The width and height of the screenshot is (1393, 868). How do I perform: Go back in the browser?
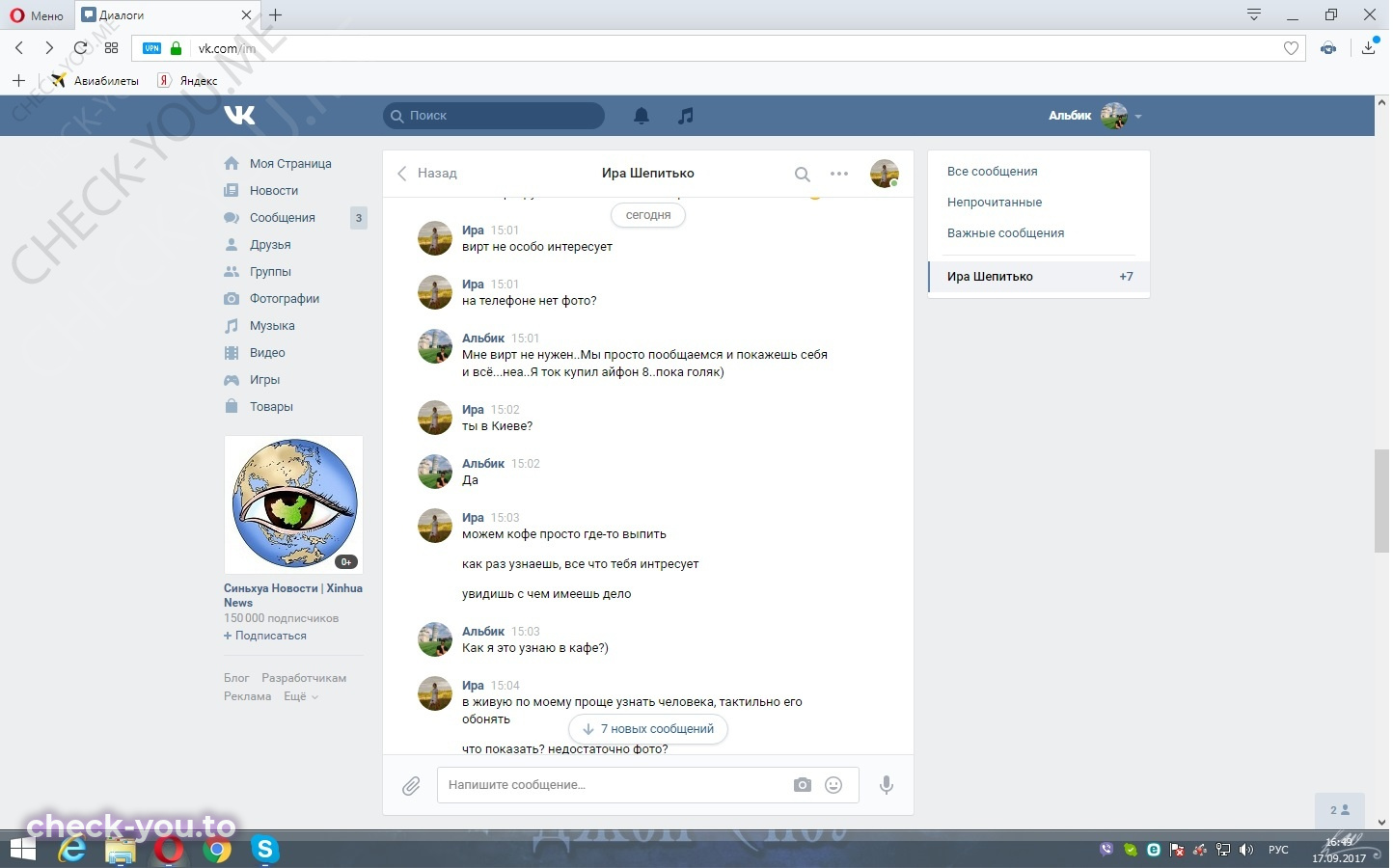coord(19,47)
